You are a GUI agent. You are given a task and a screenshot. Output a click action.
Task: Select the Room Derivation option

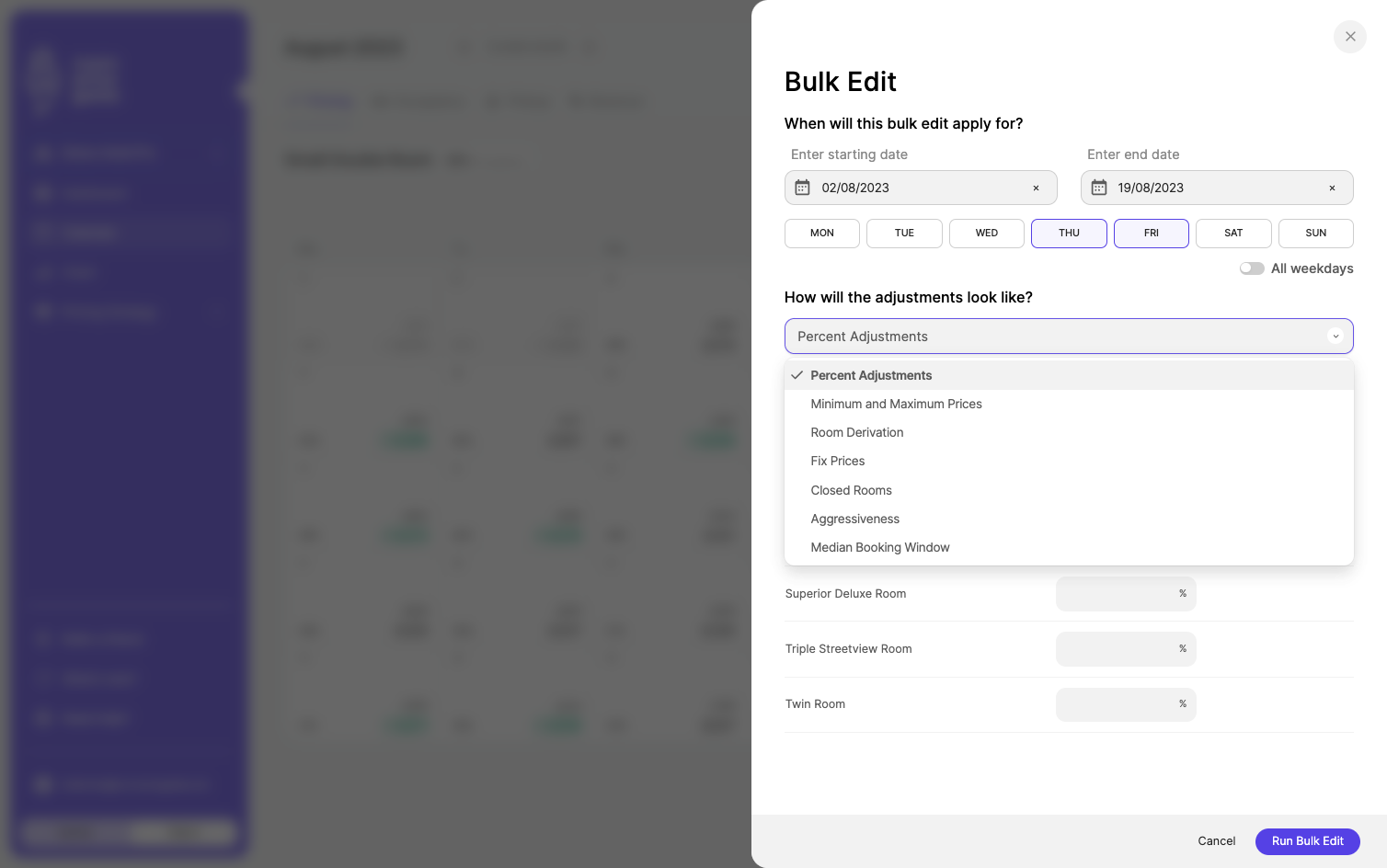point(1069,432)
